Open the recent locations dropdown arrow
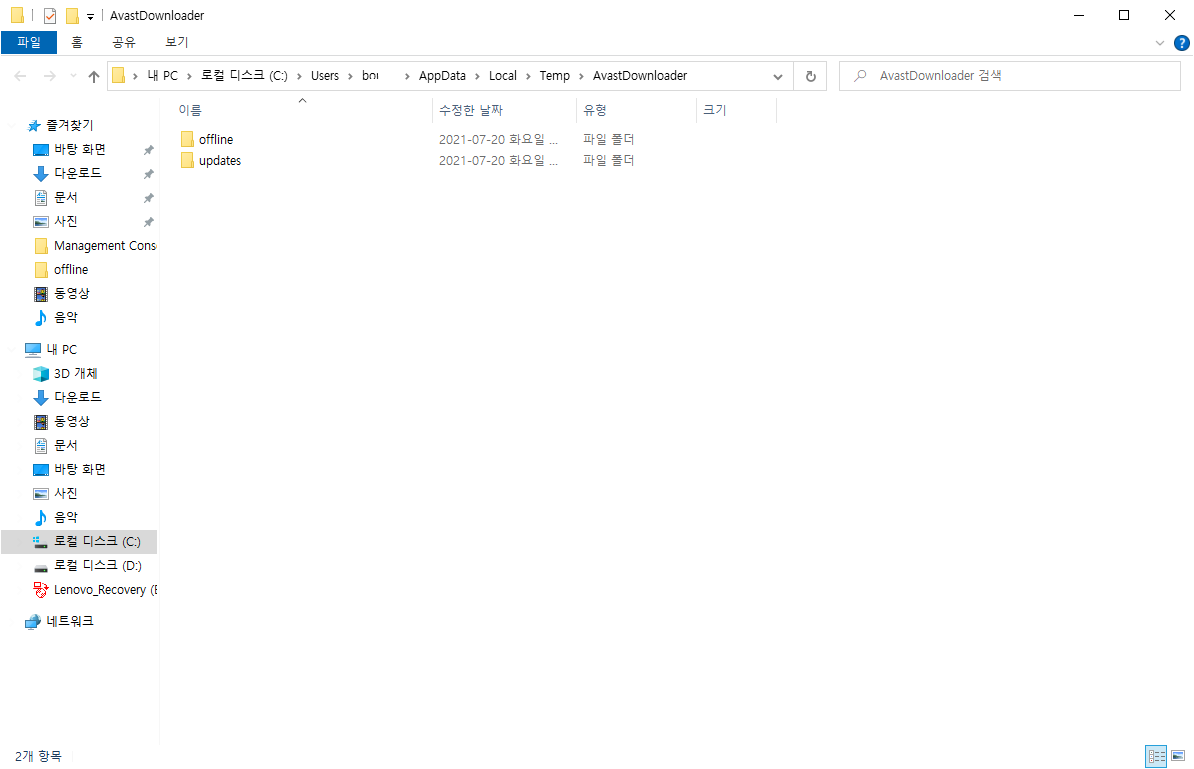This screenshot has height=769, width=1194. click(73, 76)
